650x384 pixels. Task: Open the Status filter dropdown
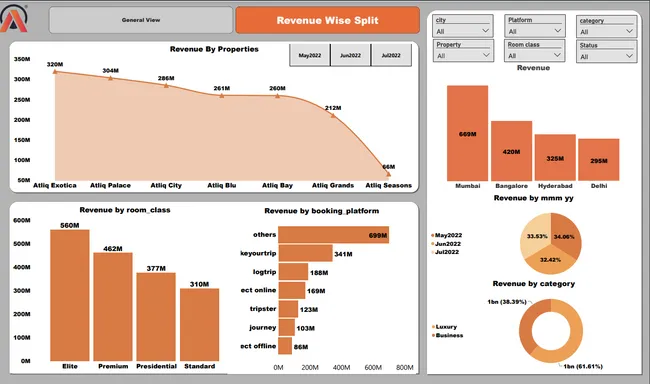click(606, 56)
